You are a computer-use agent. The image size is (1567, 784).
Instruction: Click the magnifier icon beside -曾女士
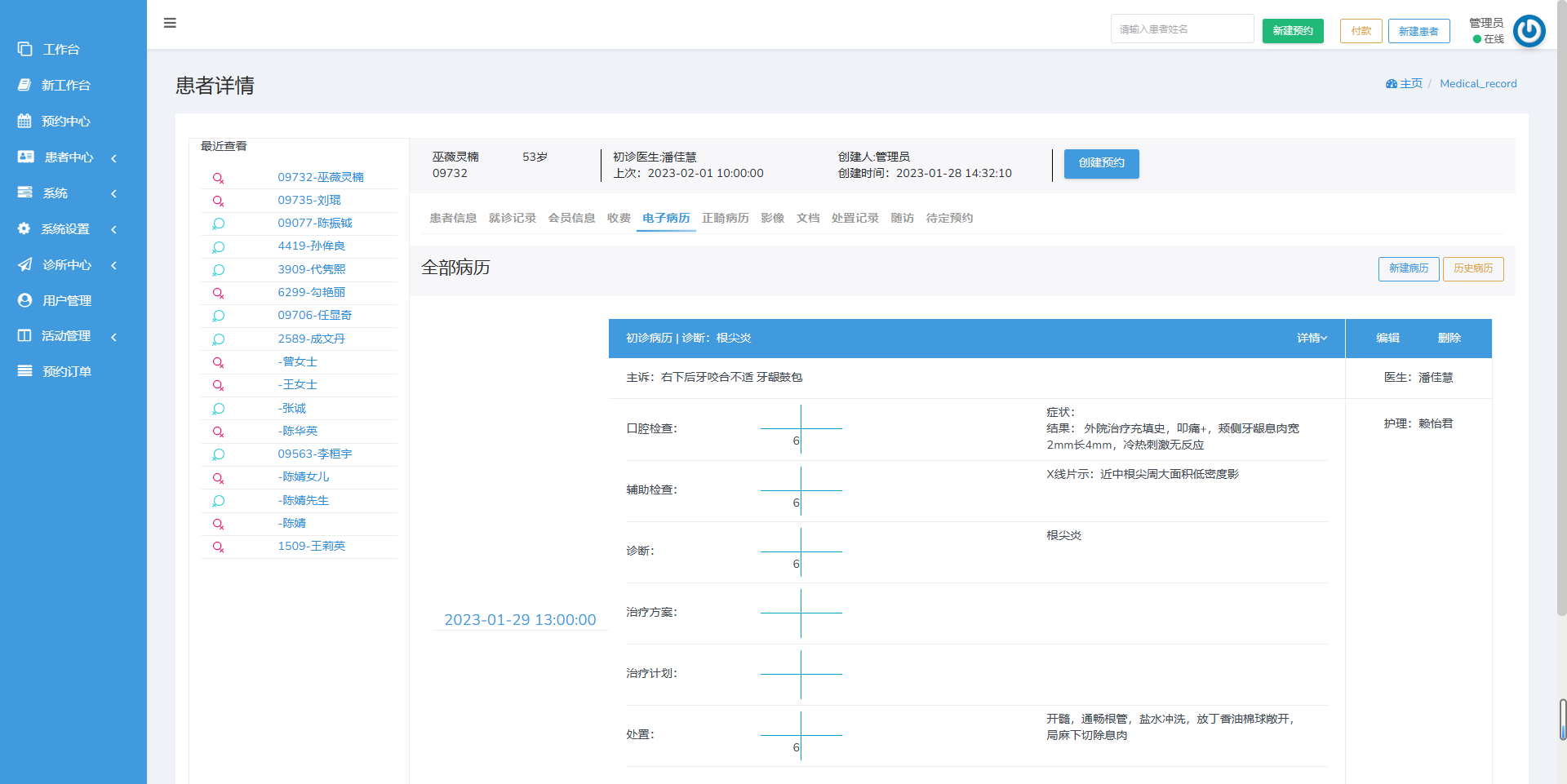218,362
